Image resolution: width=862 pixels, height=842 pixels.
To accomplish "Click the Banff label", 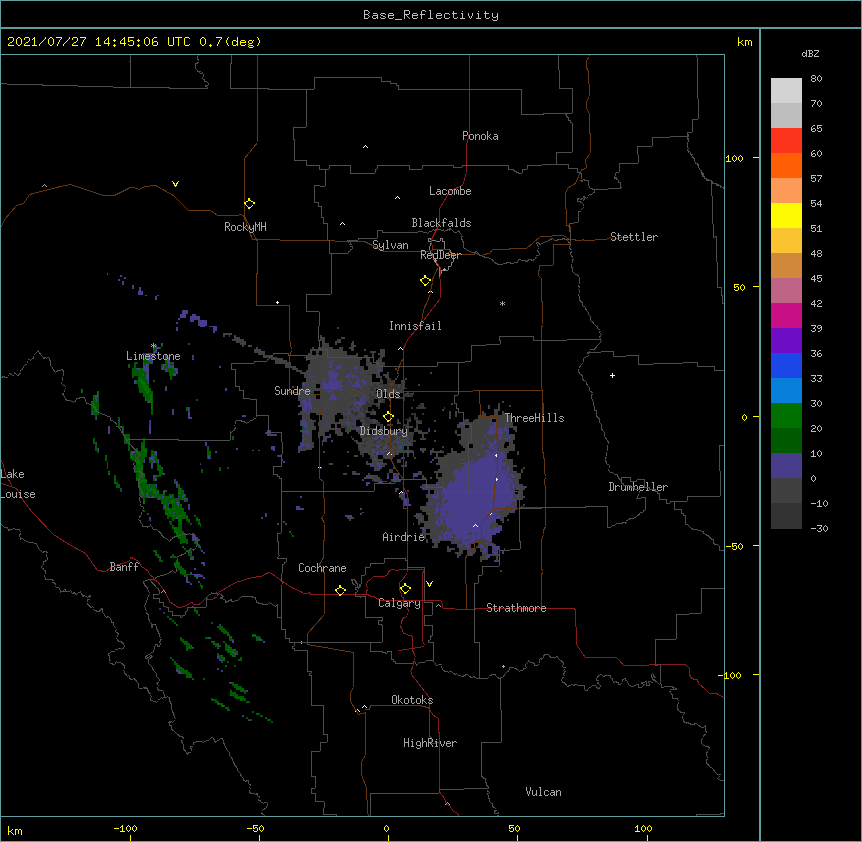I will pos(124,567).
